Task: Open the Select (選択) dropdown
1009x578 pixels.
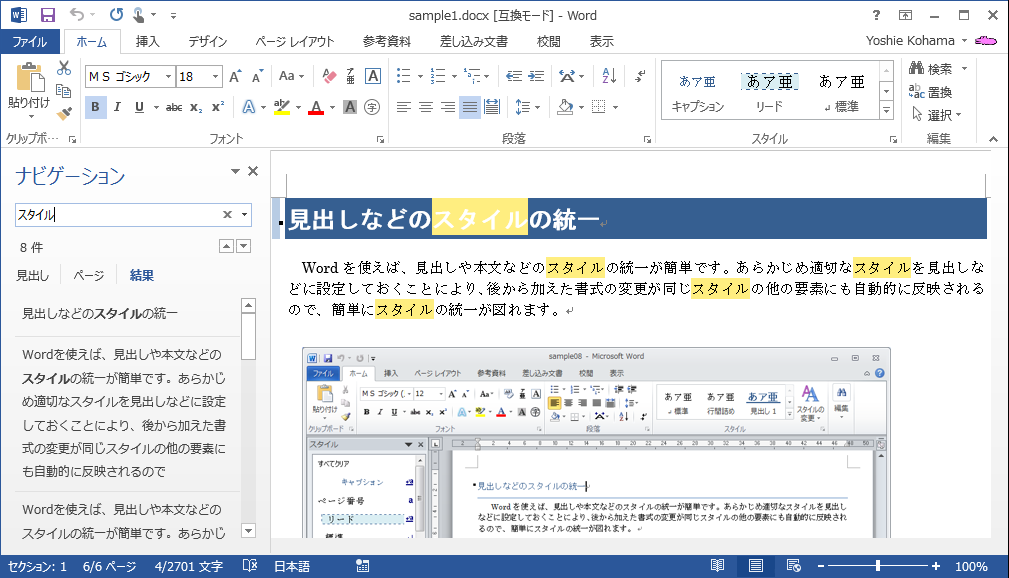Action: click(937, 115)
